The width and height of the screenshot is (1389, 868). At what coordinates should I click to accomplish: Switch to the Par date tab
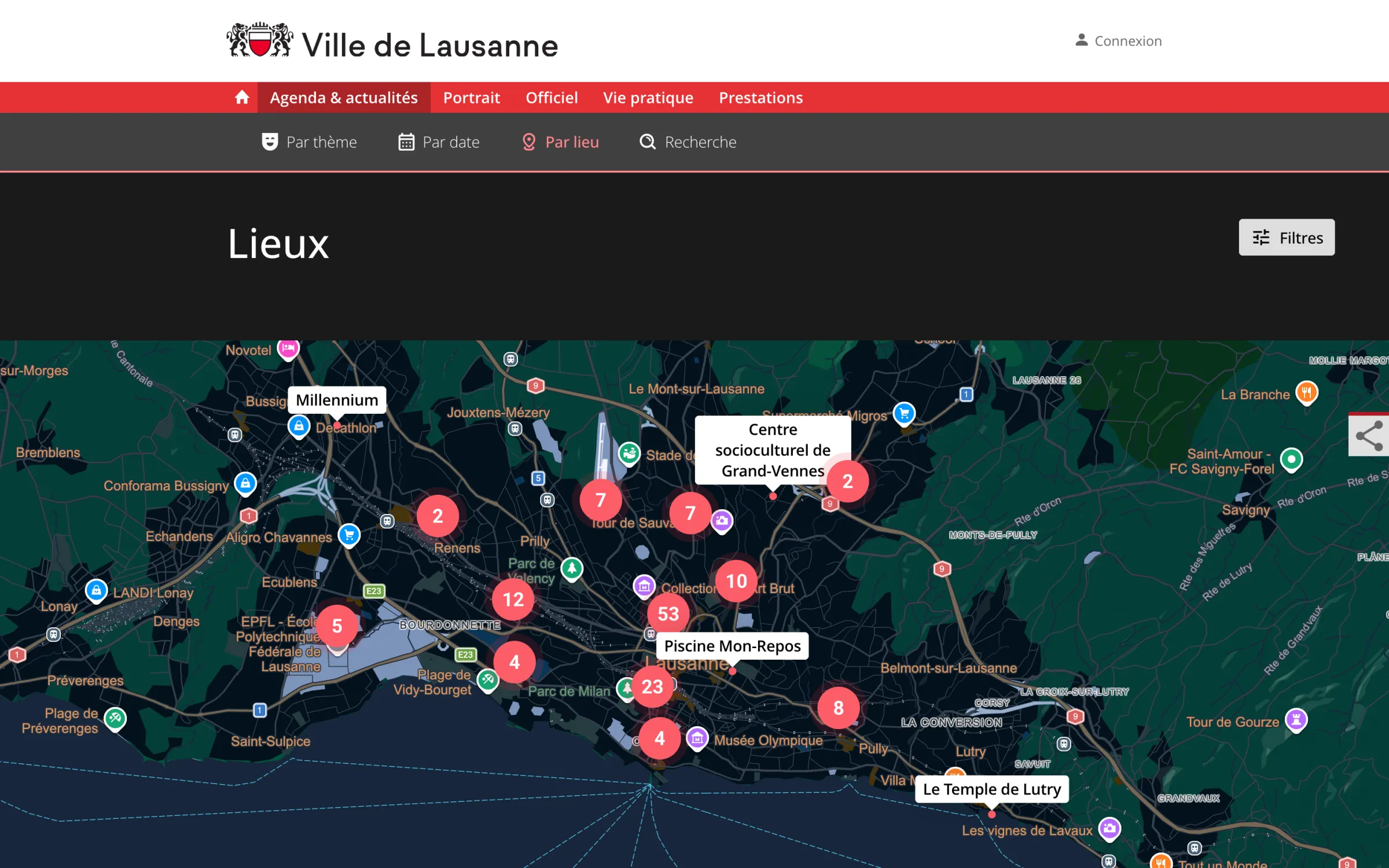(439, 142)
